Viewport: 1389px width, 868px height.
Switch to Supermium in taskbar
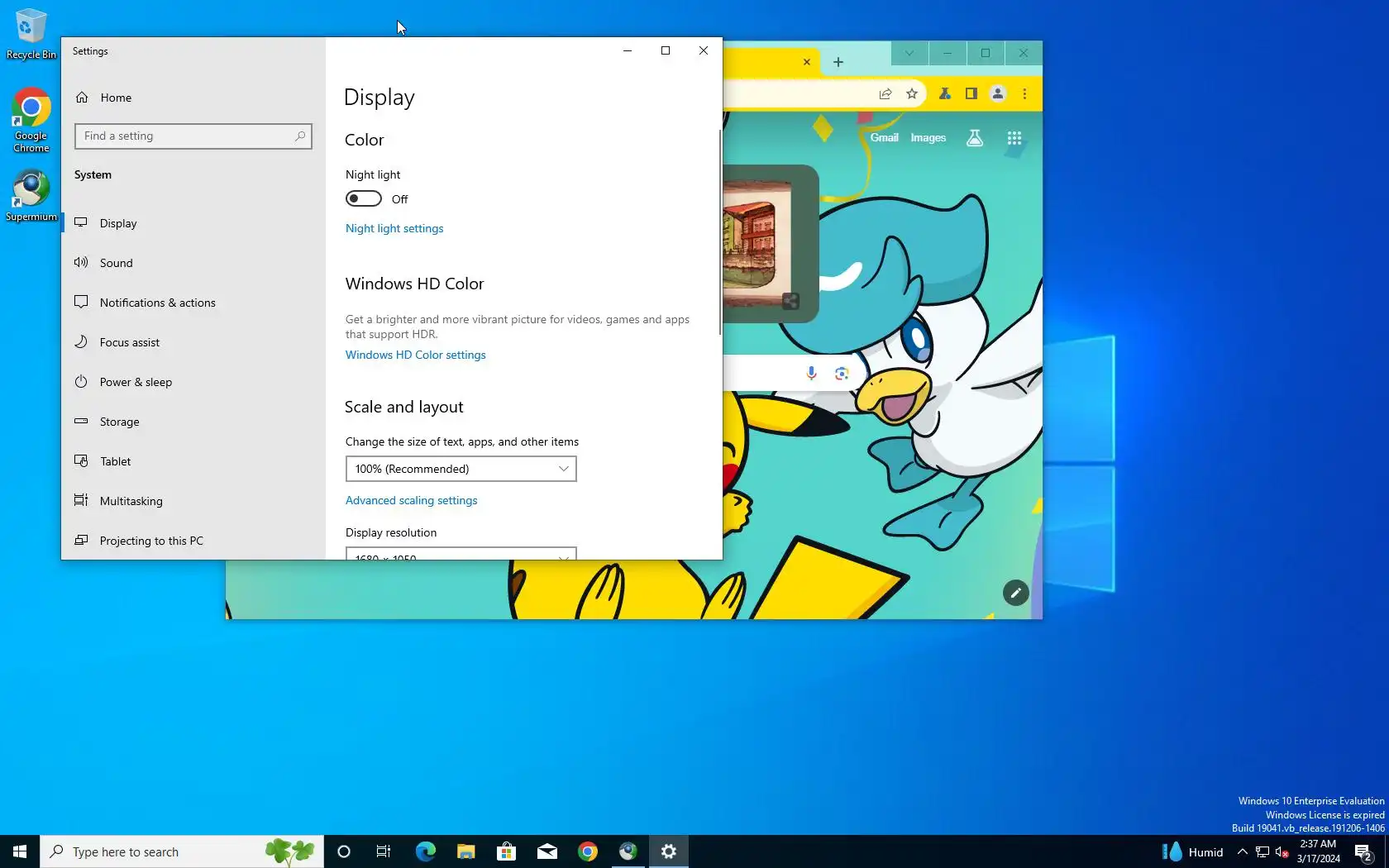pos(628,851)
